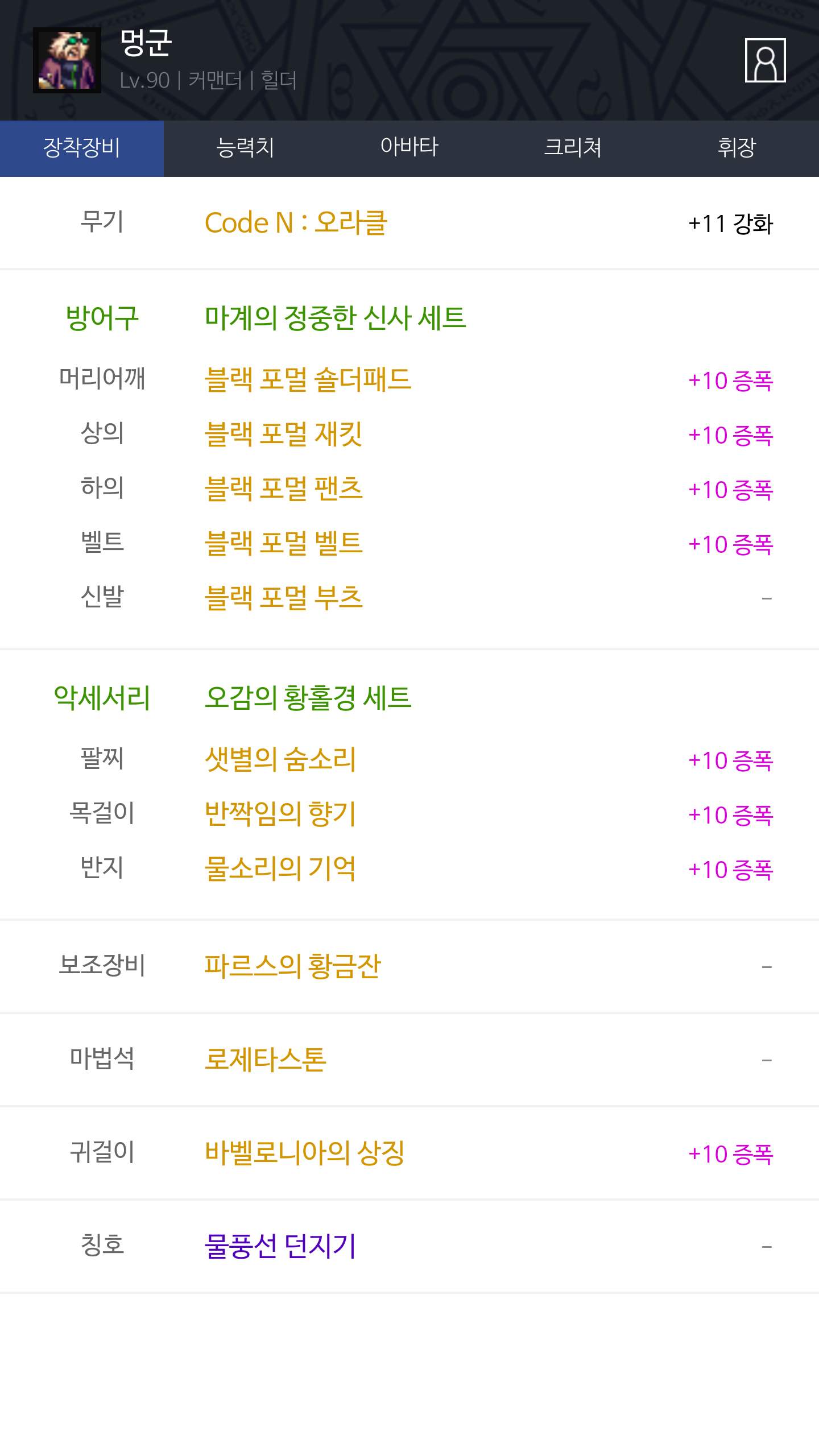This screenshot has height=1456, width=819.
Task: Switch to the 능력치 tab
Action: pyautogui.click(x=245, y=148)
